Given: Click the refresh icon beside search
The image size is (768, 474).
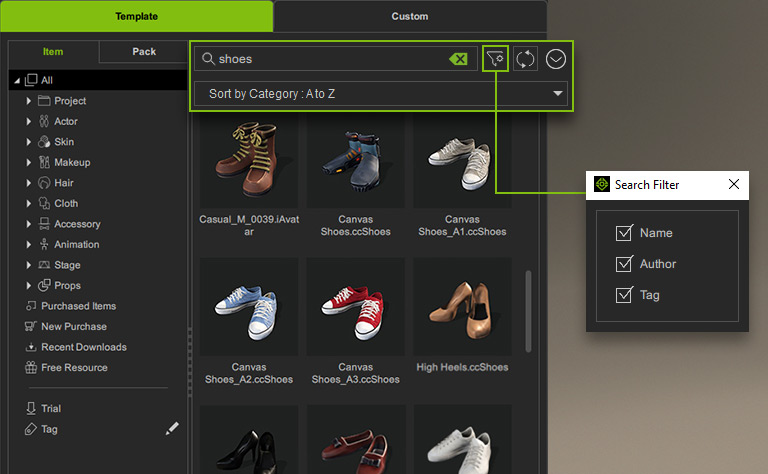Looking at the screenshot, I should click(x=525, y=59).
